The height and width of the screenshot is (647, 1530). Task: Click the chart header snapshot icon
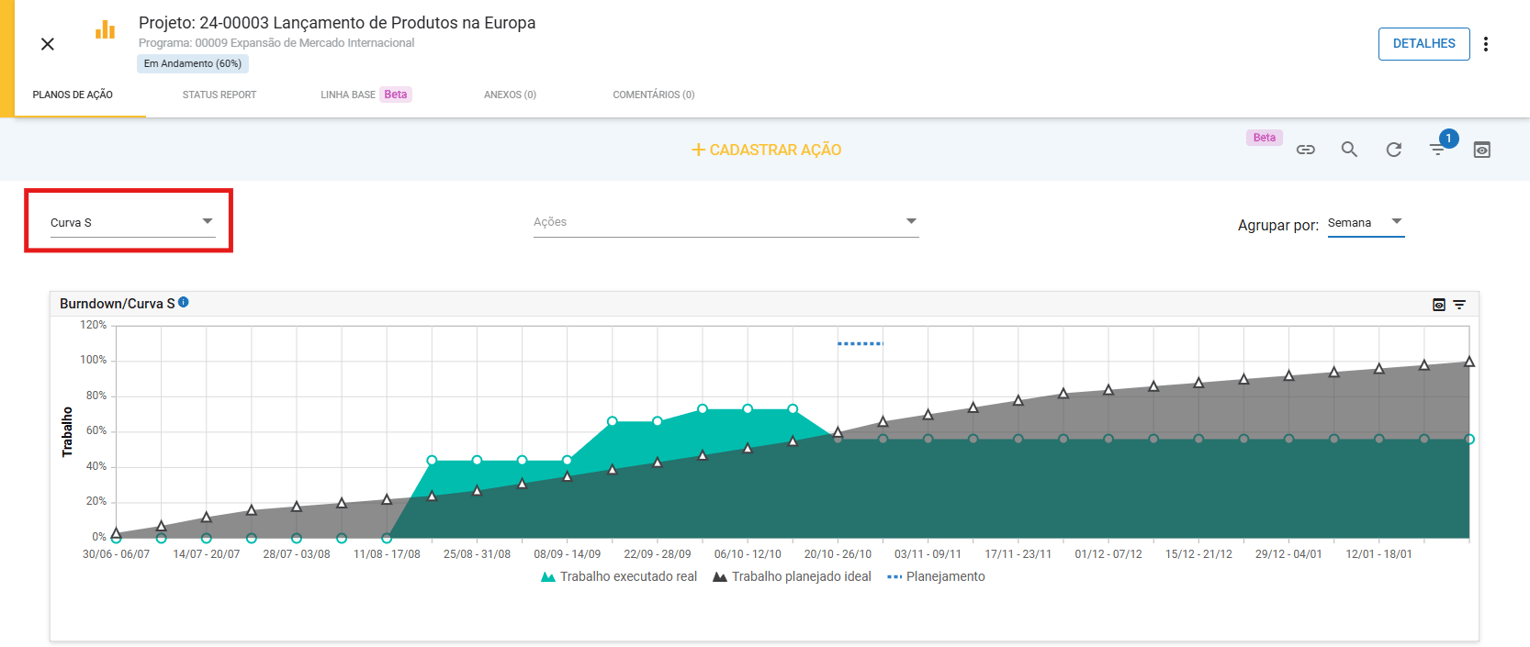1439,305
